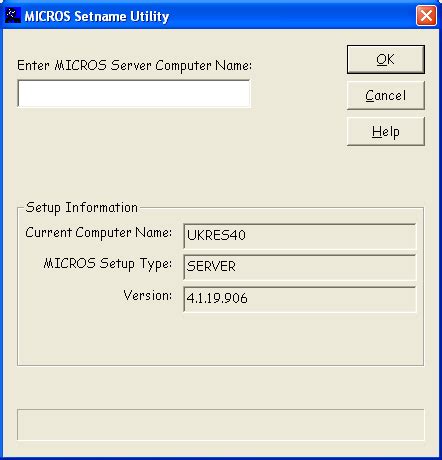Click the 'MICROS Setname Utility' title text
The height and width of the screenshot is (460, 442).
pos(97,16)
